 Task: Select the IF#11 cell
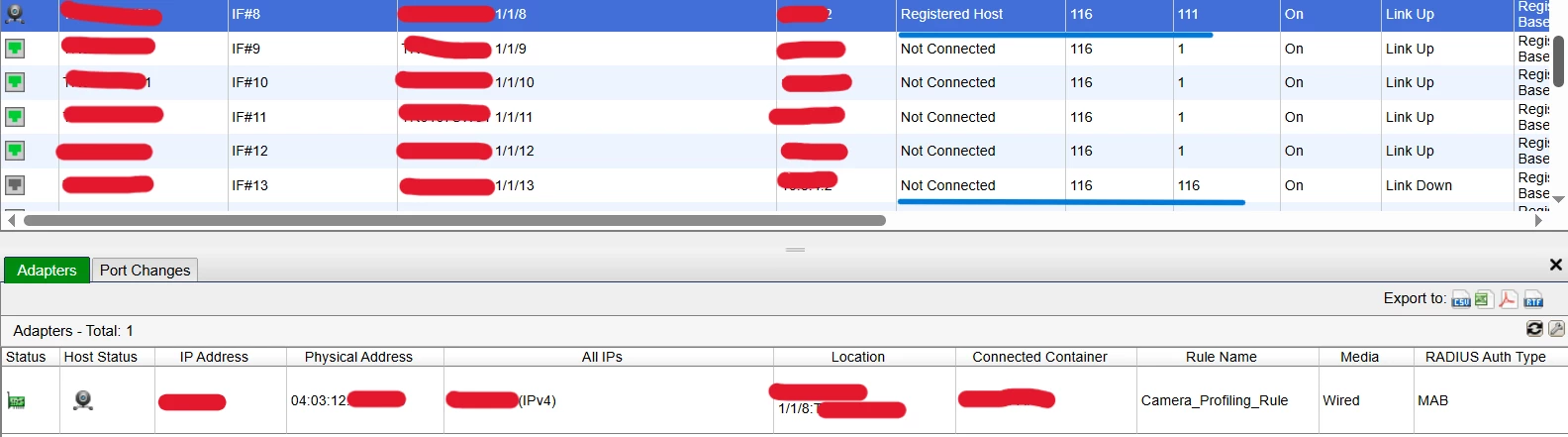point(312,117)
